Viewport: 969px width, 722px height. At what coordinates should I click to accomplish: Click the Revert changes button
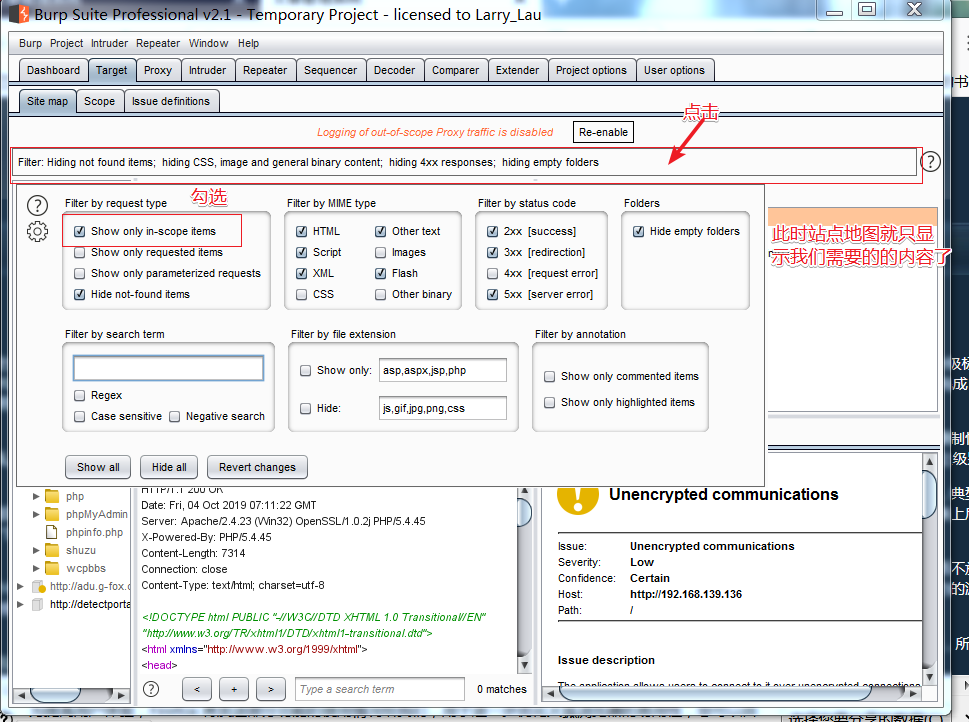257,467
